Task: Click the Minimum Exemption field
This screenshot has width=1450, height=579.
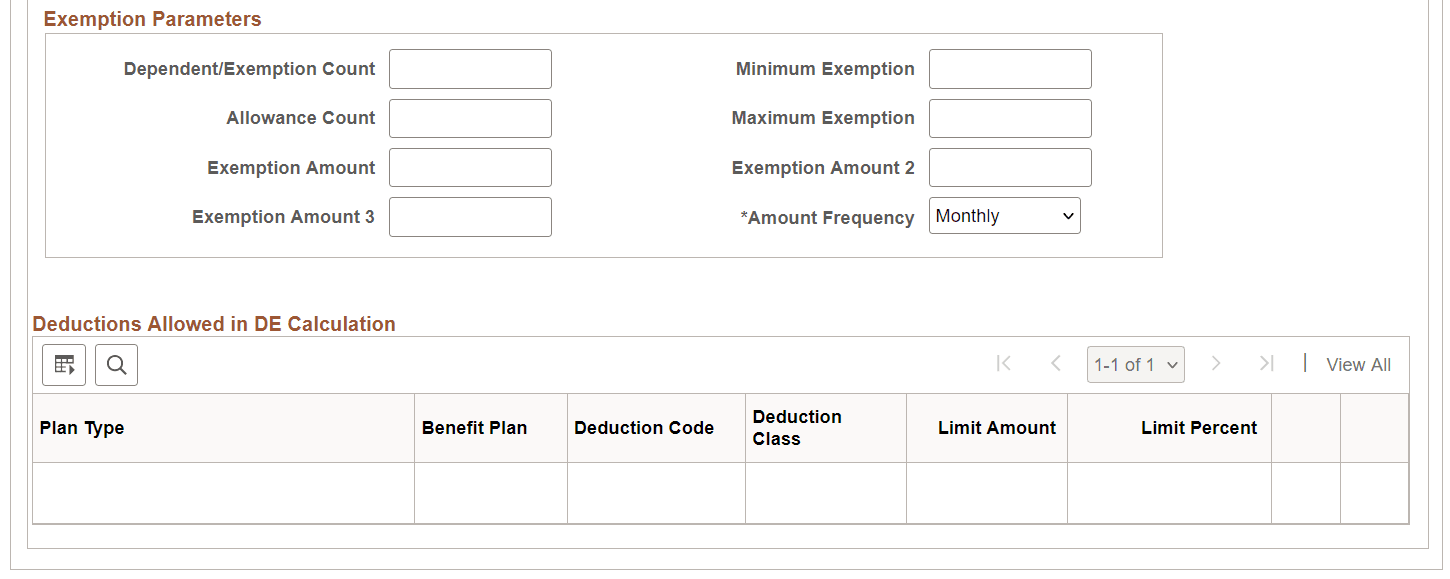Action: pyautogui.click(x=1009, y=68)
